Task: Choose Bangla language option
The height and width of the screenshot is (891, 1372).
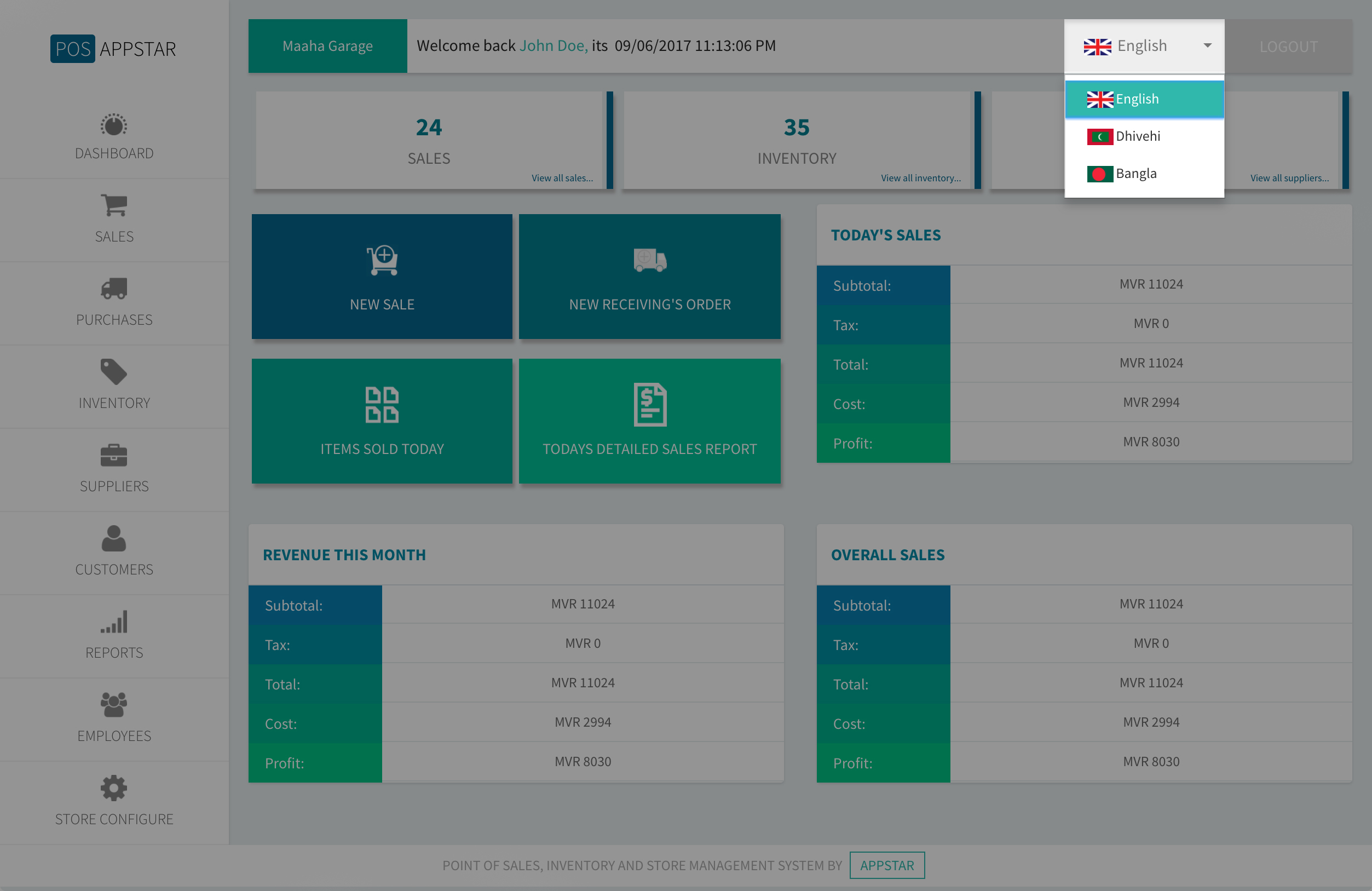Action: coord(1135,174)
